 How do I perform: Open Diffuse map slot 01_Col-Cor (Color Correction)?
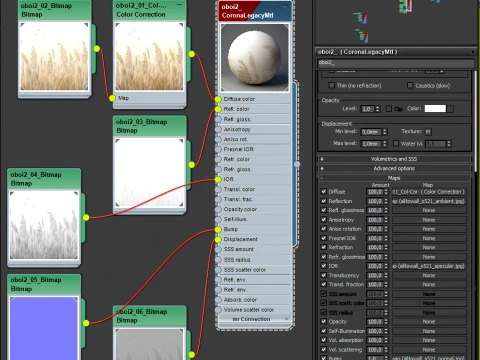pyautogui.click(x=428, y=192)
